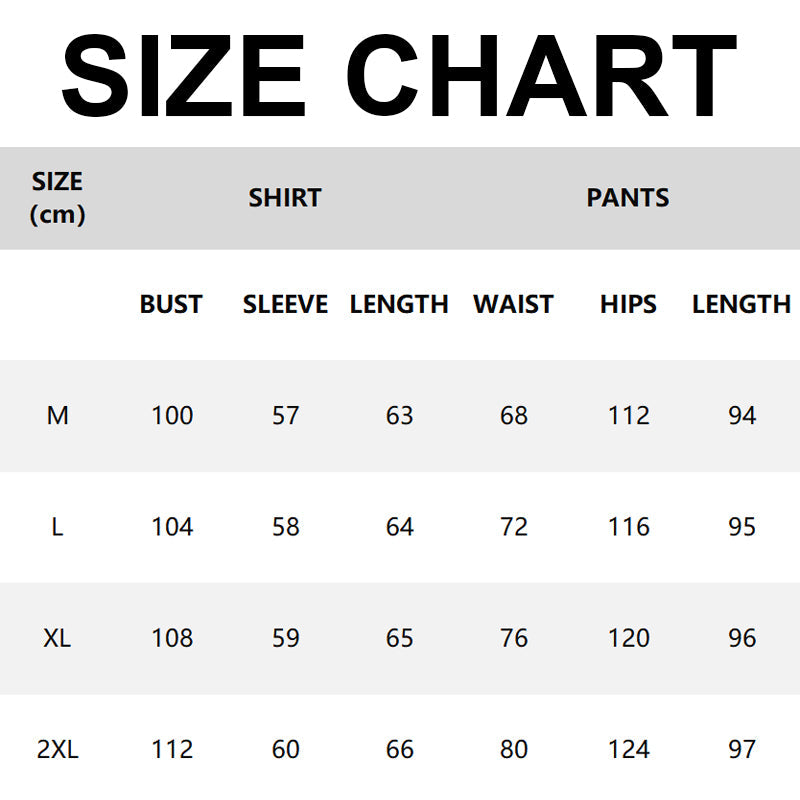Viewport: 800px width, 800px height.
Task: Click the BUST column header
Action: (x=171, y=305)
